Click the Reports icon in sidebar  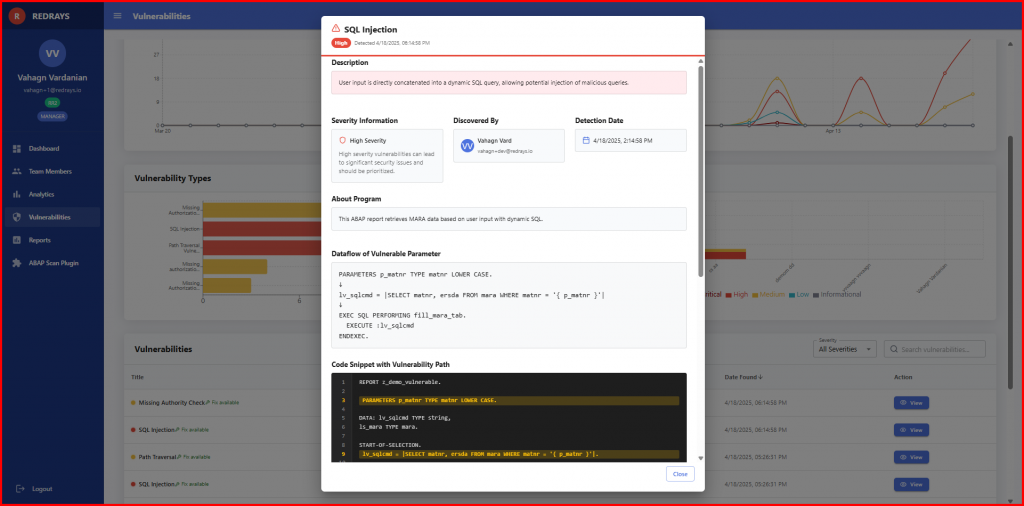(x=17, y=240)
